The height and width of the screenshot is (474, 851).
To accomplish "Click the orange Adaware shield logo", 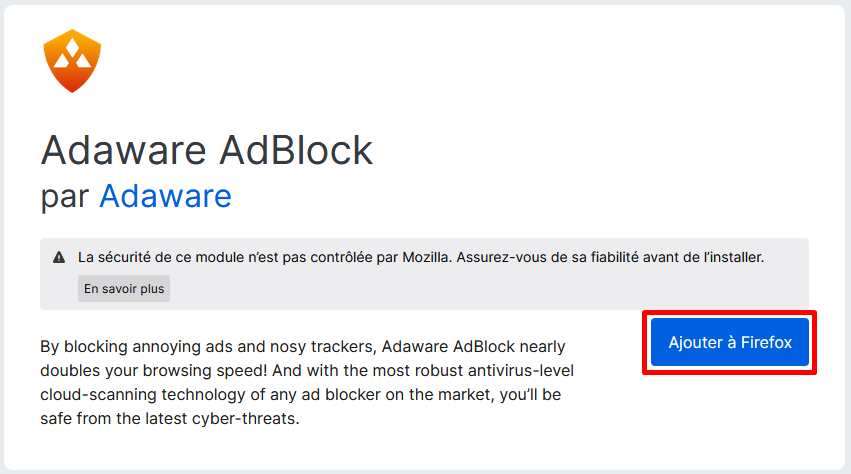I will pyautogui.click(x=72, y=61).
